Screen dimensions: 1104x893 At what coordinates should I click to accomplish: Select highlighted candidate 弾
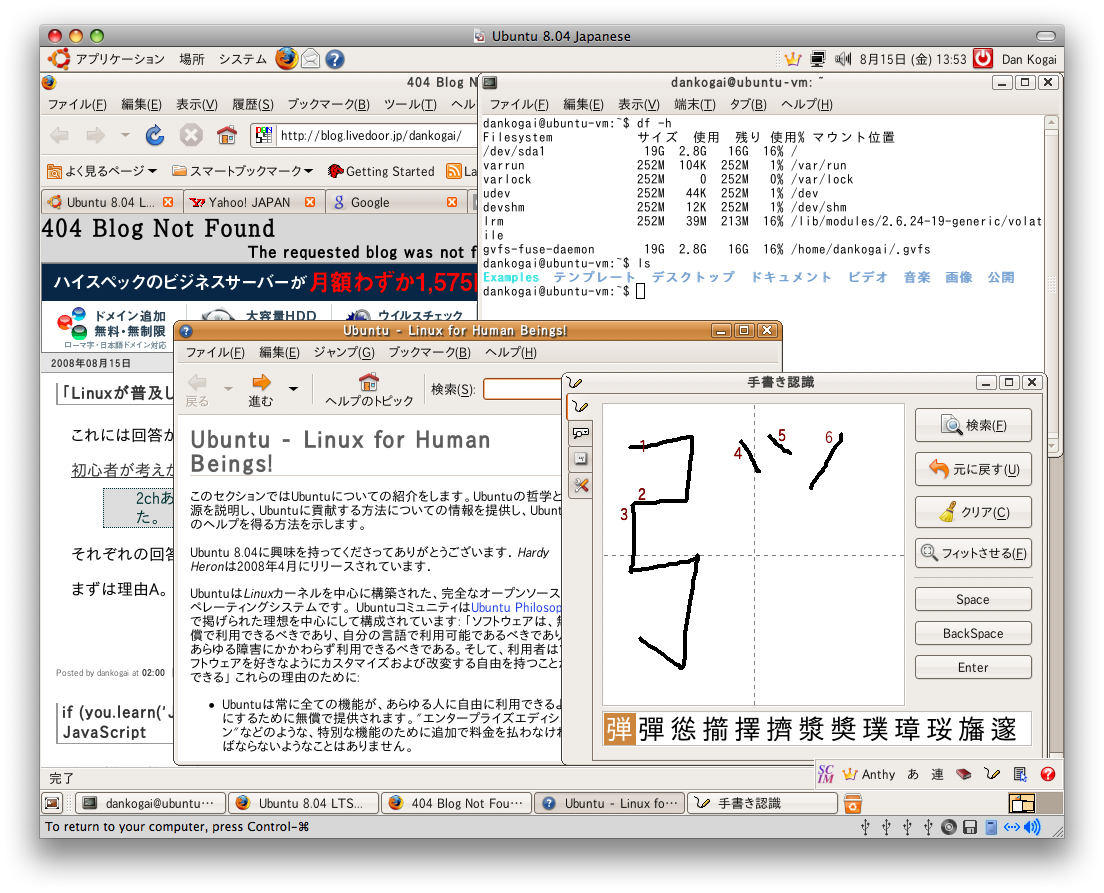[x=620, y=729]
